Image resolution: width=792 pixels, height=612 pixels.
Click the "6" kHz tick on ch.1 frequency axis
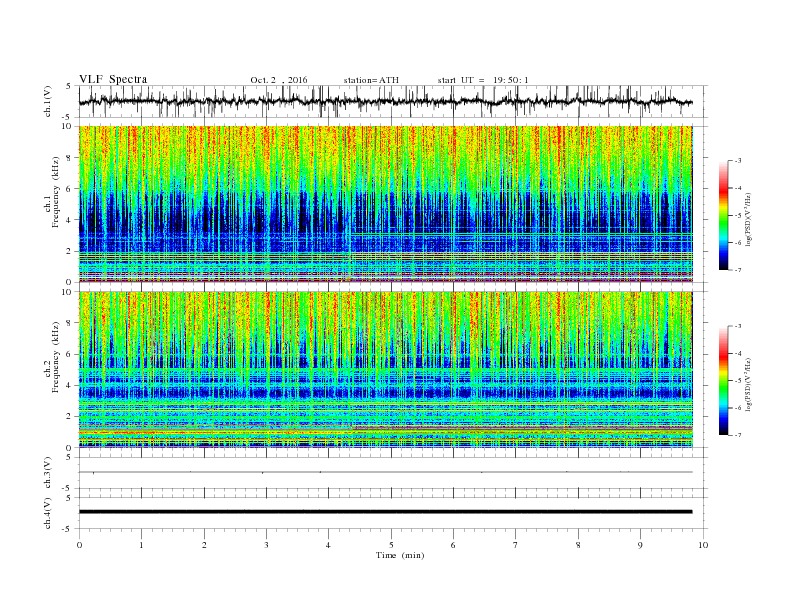click(70, 189)
